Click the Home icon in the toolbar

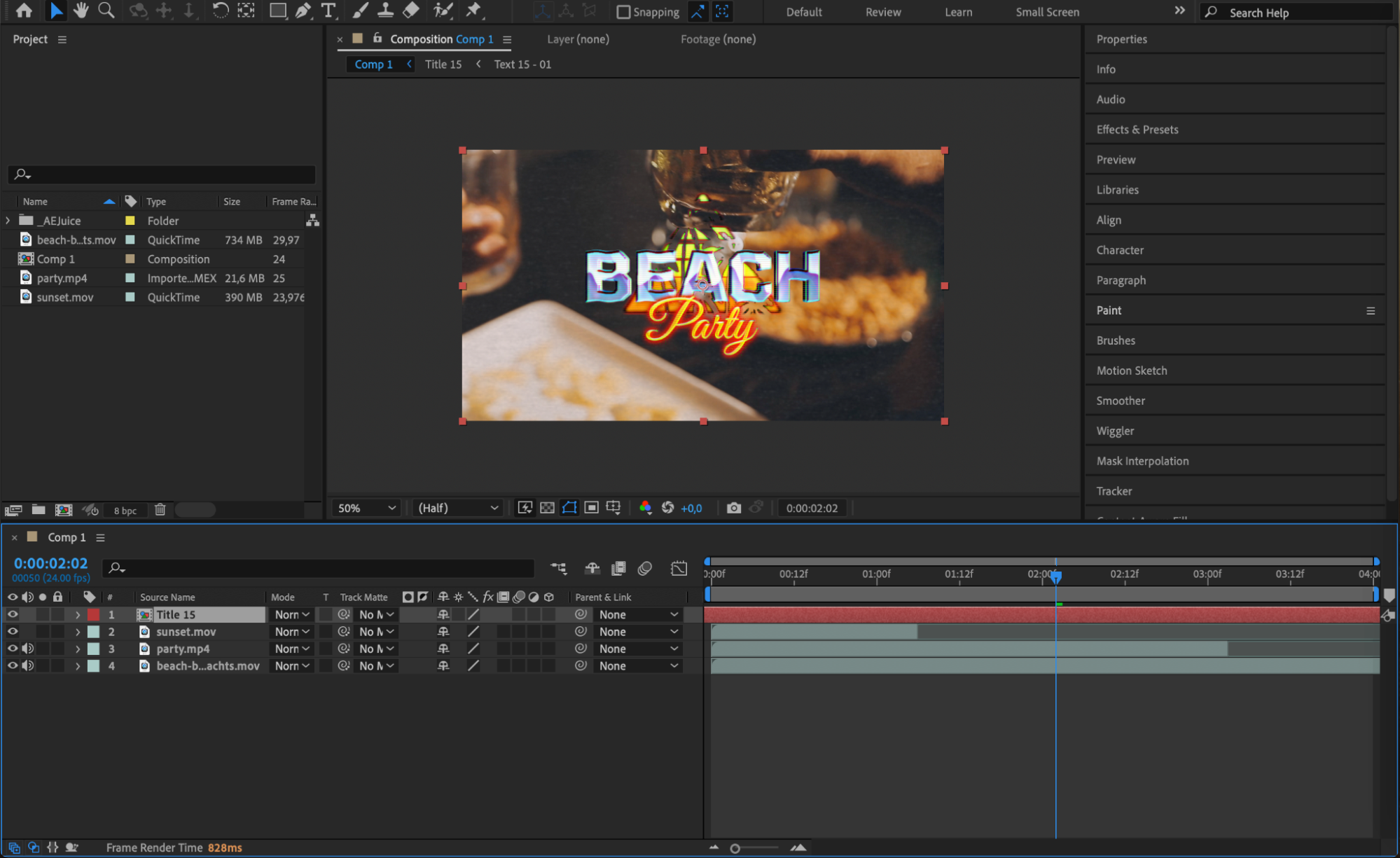tap(24, 11)
